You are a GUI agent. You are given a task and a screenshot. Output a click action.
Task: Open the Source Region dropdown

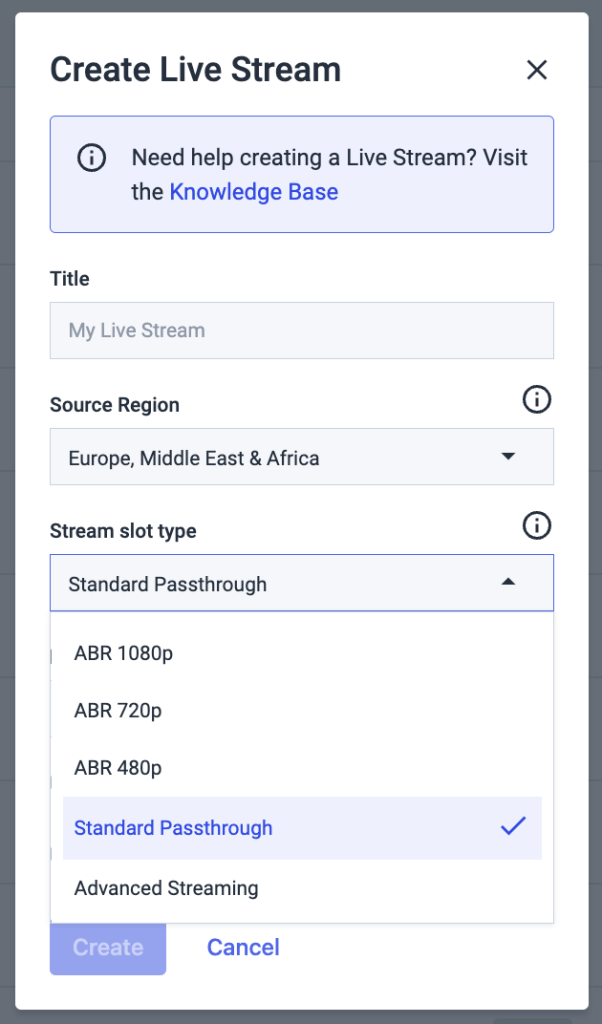(300, 456)
